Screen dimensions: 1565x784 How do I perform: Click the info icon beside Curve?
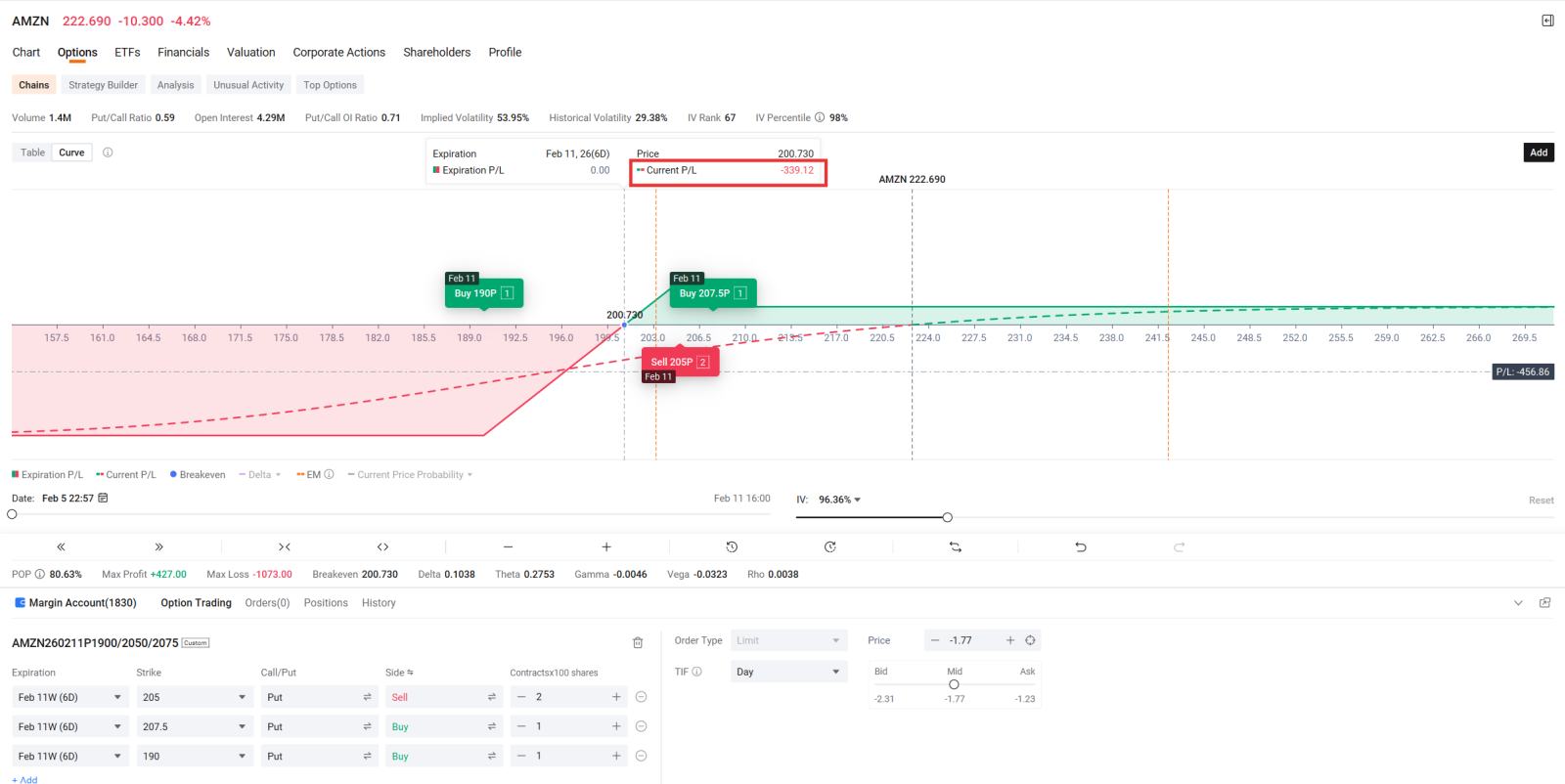108,152
